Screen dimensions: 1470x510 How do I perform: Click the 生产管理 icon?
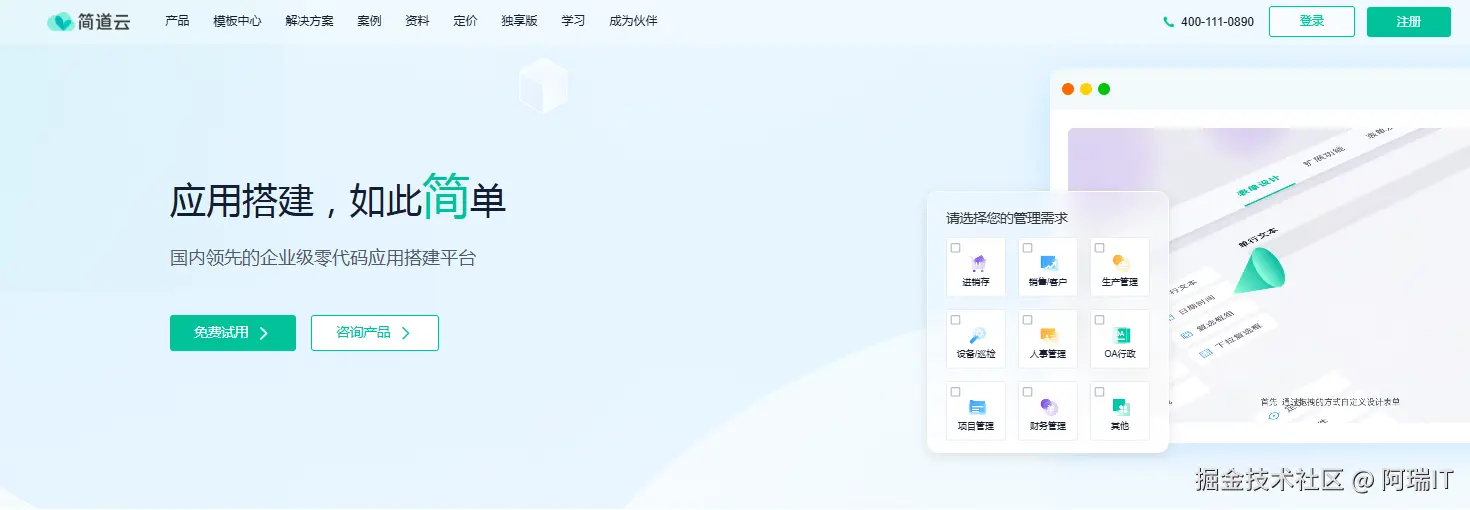(x=1121, y=263)
